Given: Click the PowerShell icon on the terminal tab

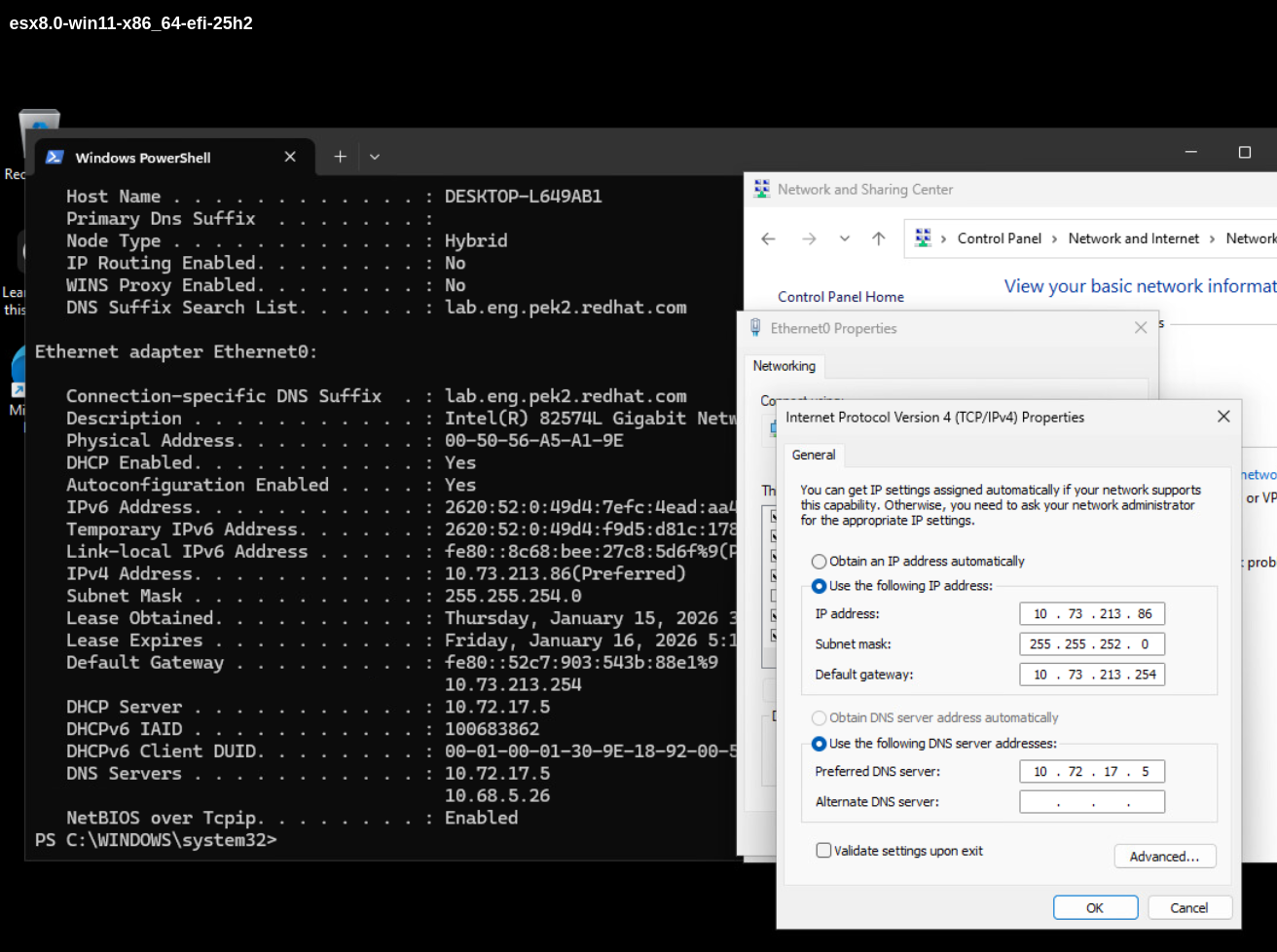Looking at the screenshot, I should click(x=55, y=157).
